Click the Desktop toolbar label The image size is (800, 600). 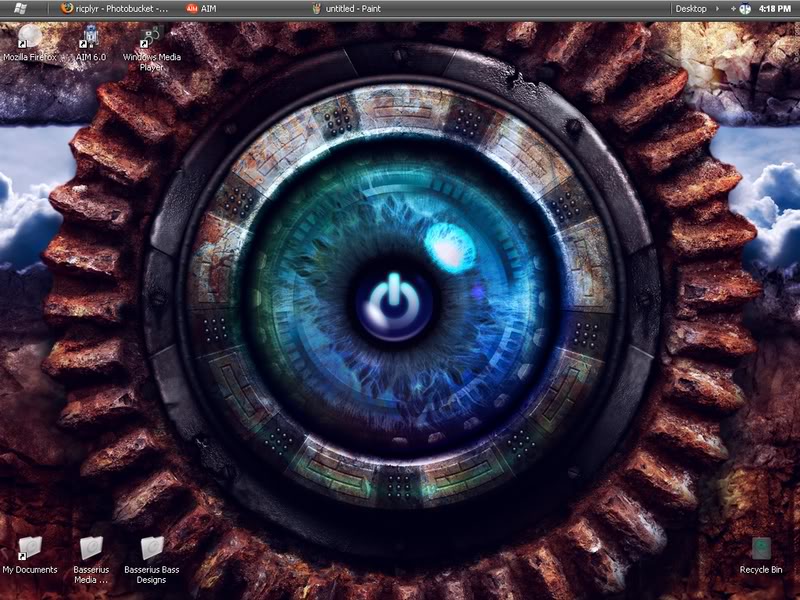(x=690, y=9)
